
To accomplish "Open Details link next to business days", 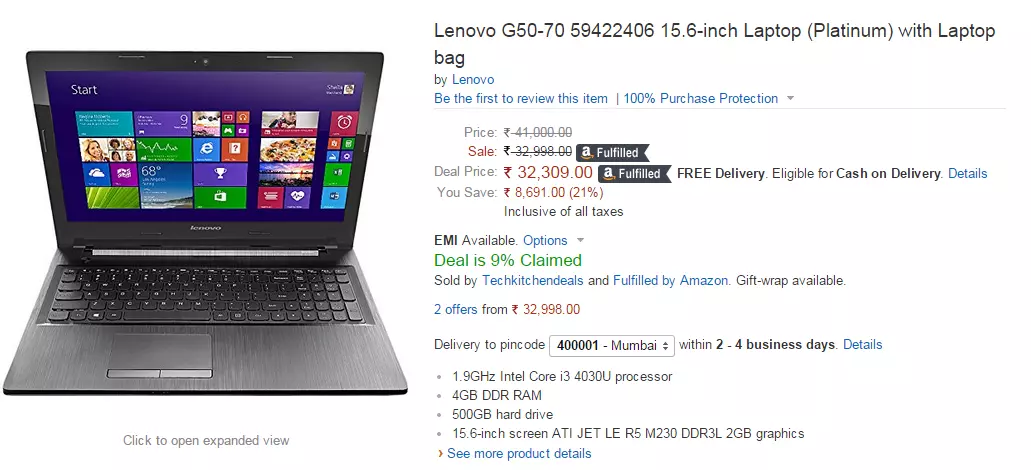I will [x=863, y=344].
